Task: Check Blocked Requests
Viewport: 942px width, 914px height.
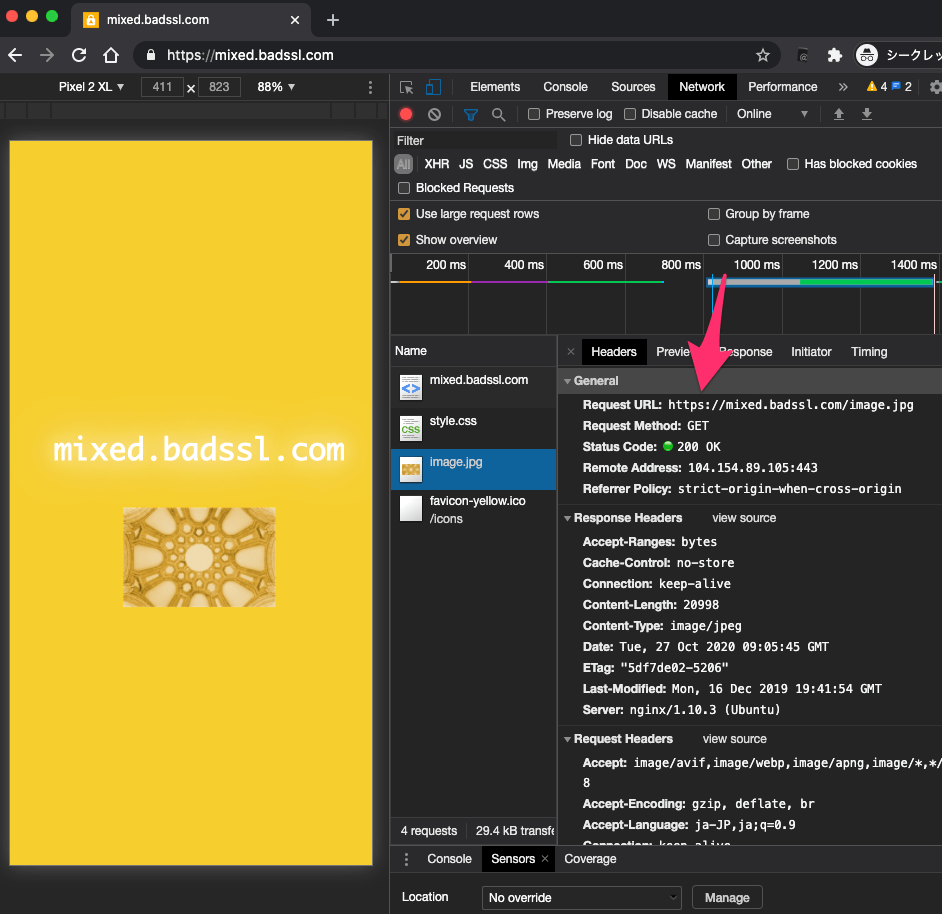Action: pos(404,188)
